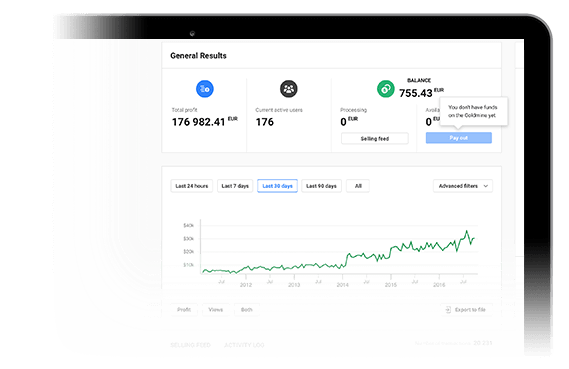Viewport: 569px width, 369px height.
Task: Switch chart to Views mode
Action: coord(216,309)
